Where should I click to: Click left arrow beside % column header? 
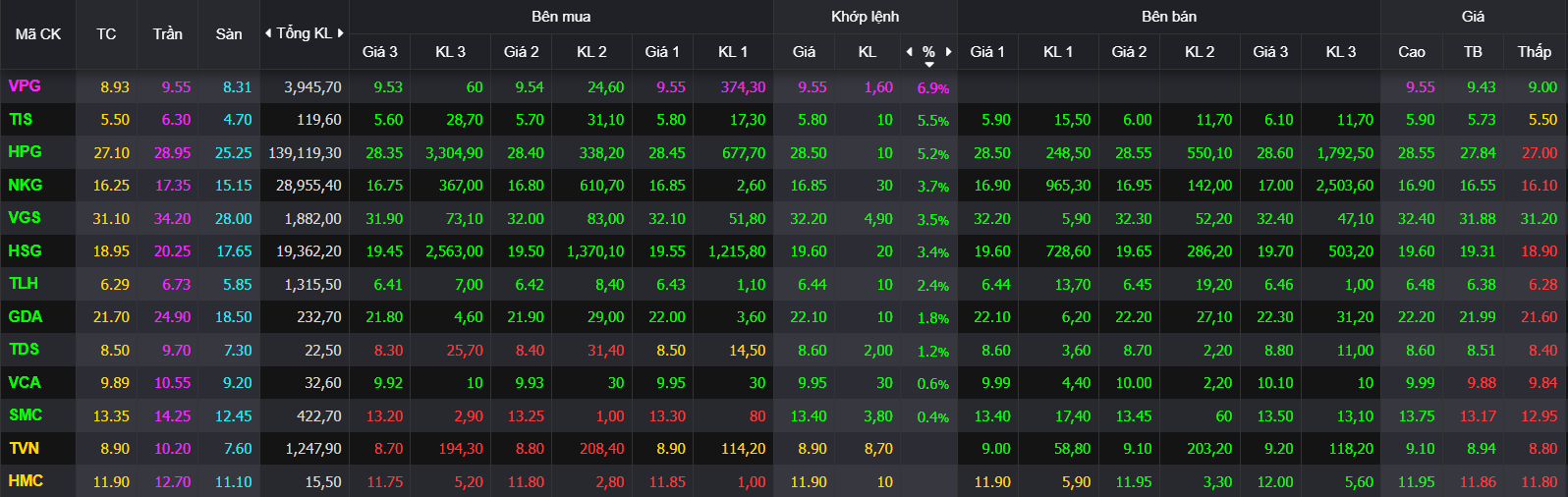pos(910,51)
